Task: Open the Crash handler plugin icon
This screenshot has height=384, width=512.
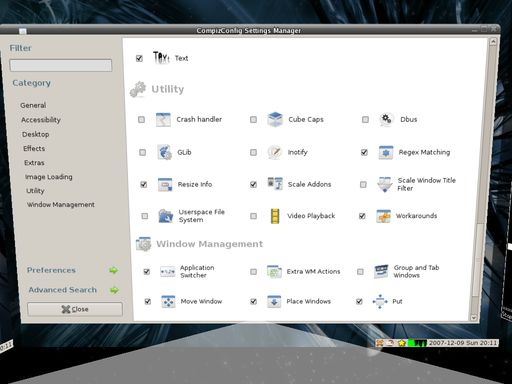Action: (x=163, y=120)
